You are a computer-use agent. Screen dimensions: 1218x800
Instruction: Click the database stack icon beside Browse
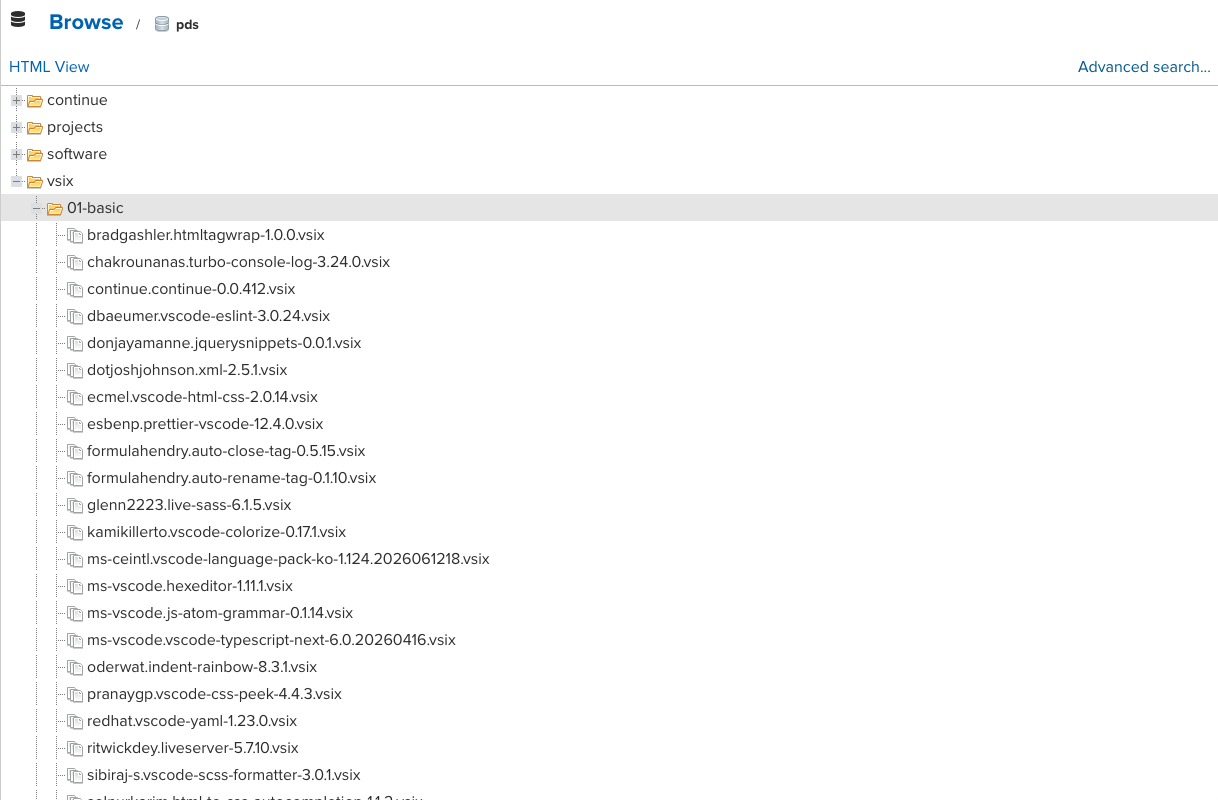click(18, 19)
